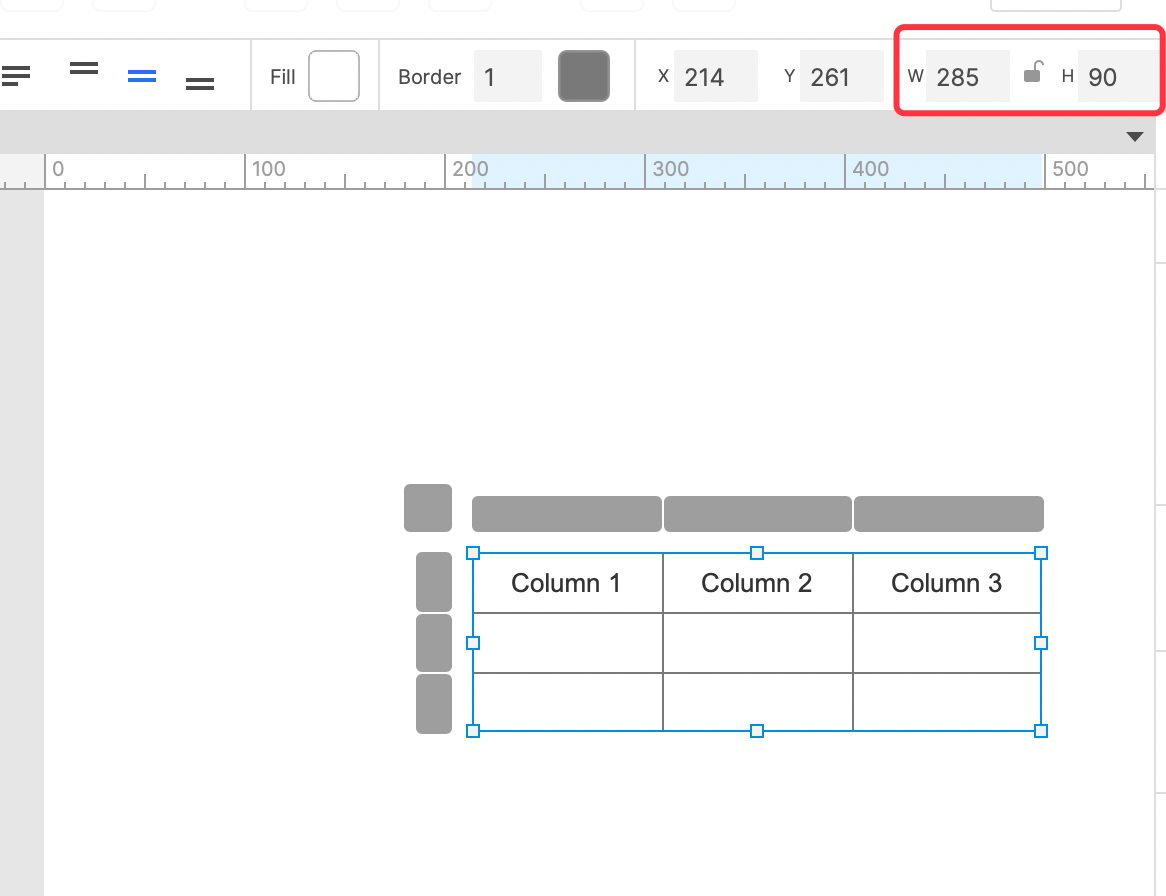This screenshot has height=896, width=1166.
Task: Toggle the aspect ratio lock icon
Action: coord(1033,72)
